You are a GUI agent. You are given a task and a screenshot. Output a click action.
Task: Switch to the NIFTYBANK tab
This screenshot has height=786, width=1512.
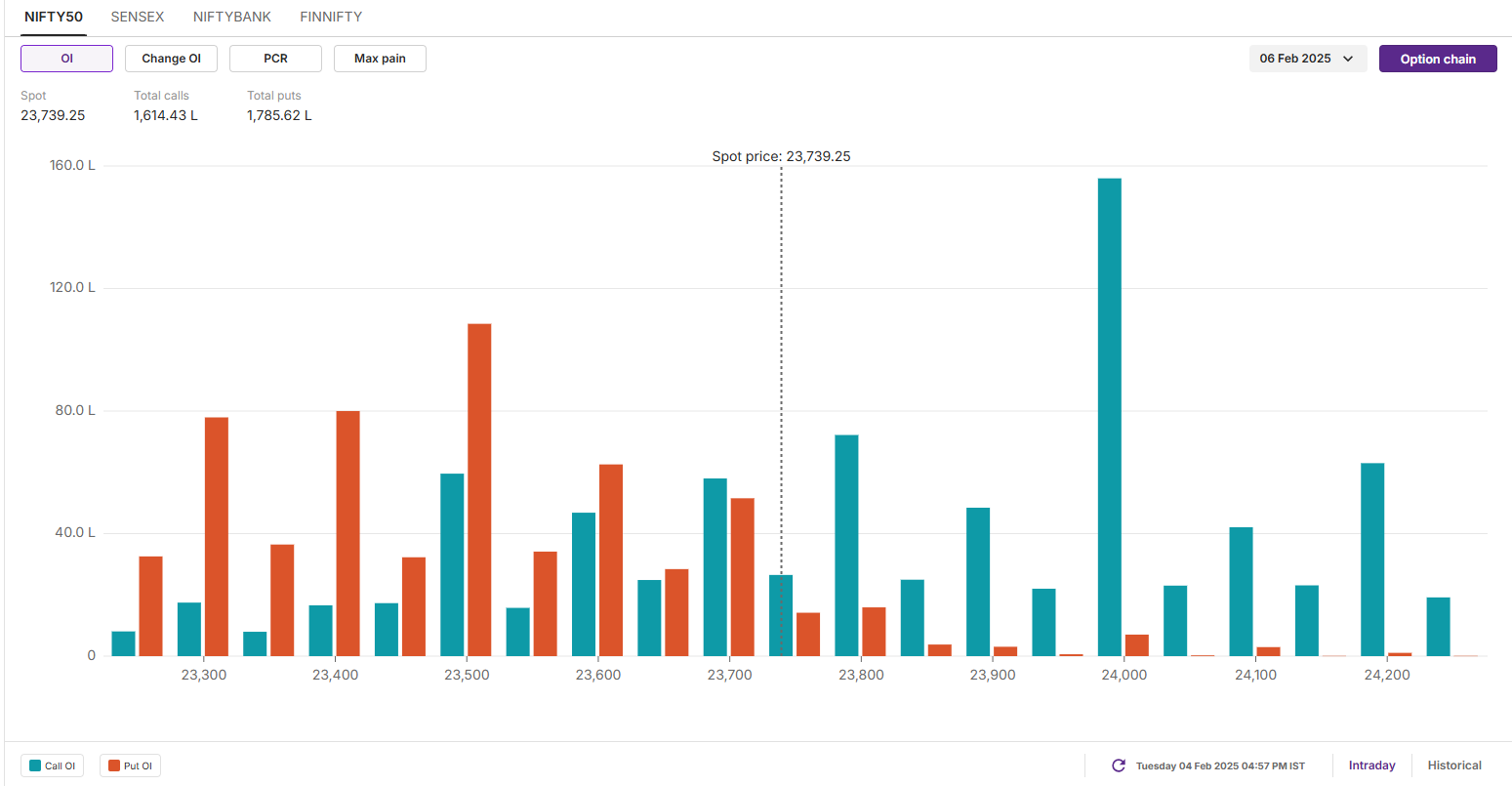232,17
